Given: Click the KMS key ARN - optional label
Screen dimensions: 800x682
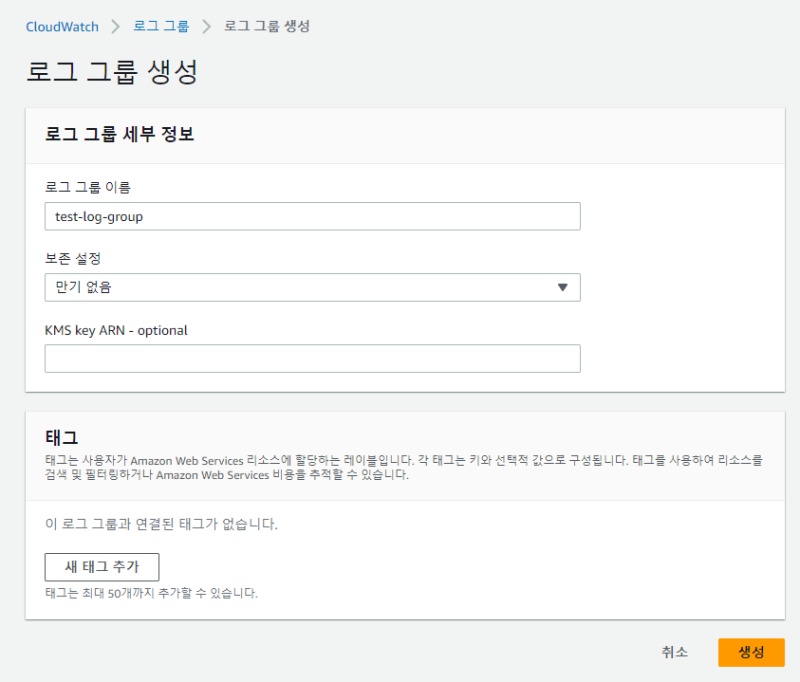Looking at the screenshot, I should click(x=116, y=330).
